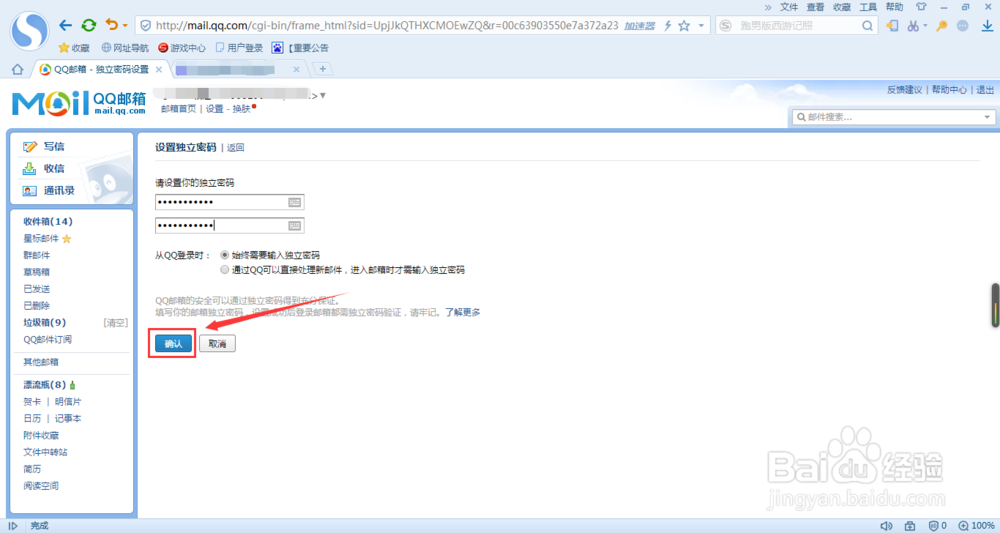Click the round chat bubble icon in the toolbar

962,26
